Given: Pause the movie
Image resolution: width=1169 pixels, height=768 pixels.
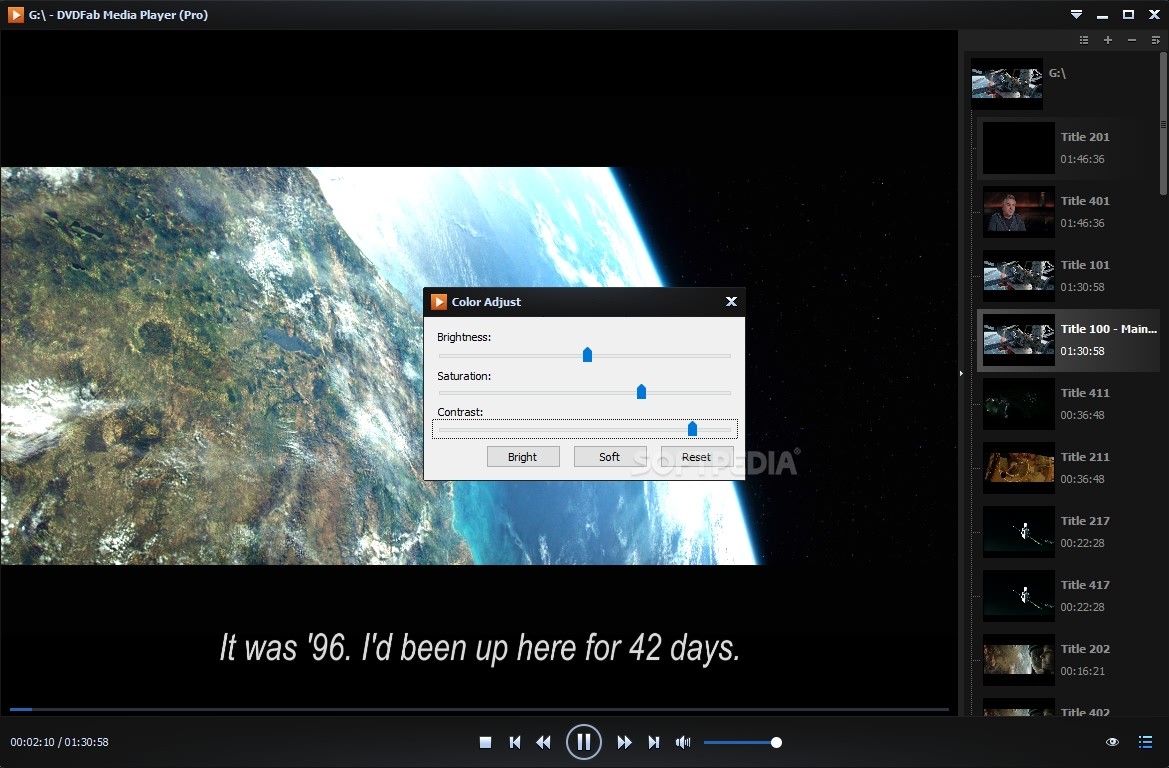Looking at the screenshot, I should coord(584,742).
